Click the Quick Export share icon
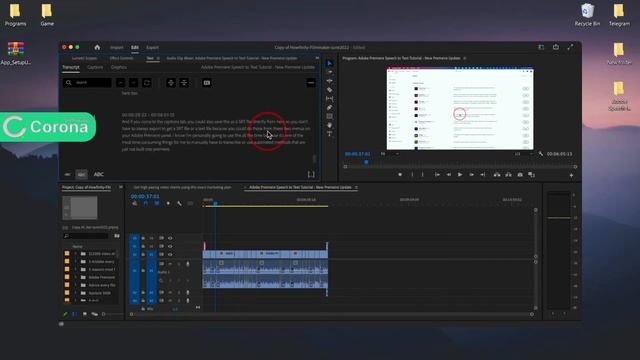This screenshot has height=360, width=640. (556, 47)
